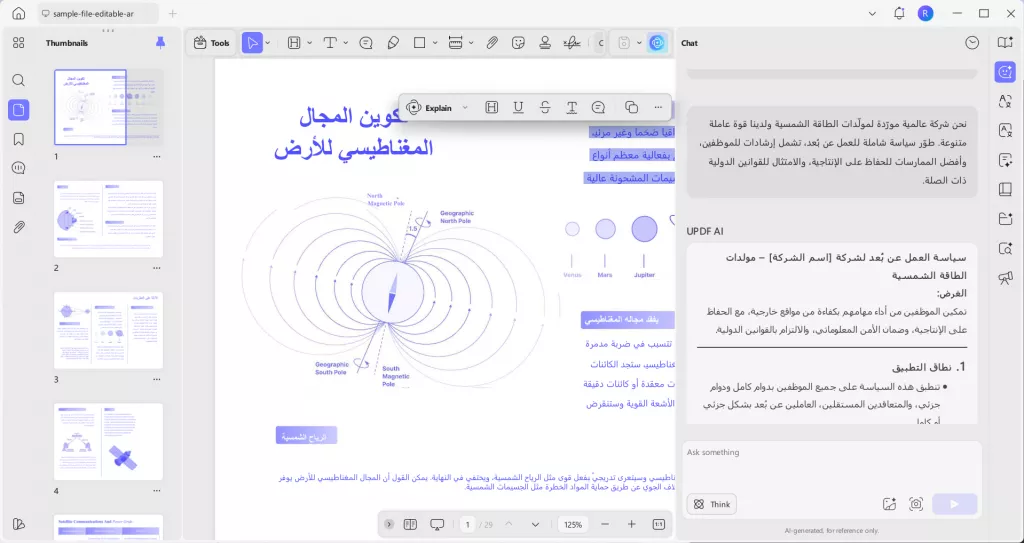
Task: Open a new tab with the plus icon
Action: (x=172, y=13)
